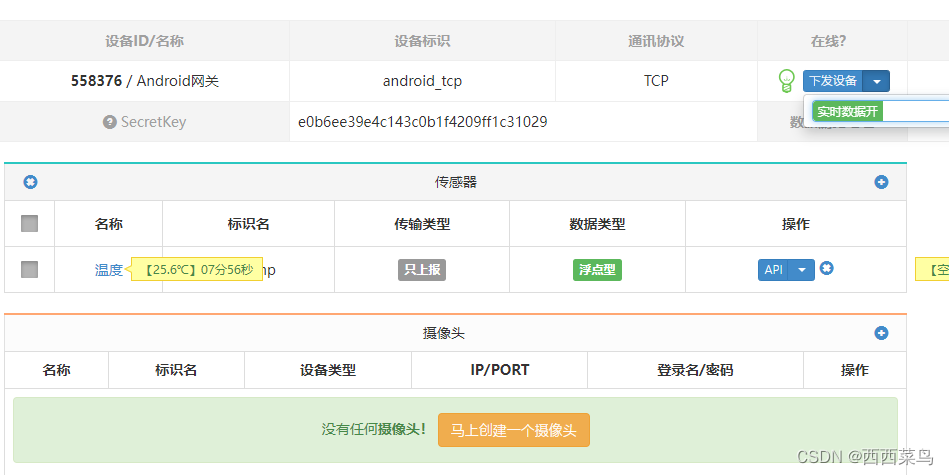Add a sensor with the plus icon
Image resolution: width=949 pixels, height=475 pixels.
click(x=881, y=182)
